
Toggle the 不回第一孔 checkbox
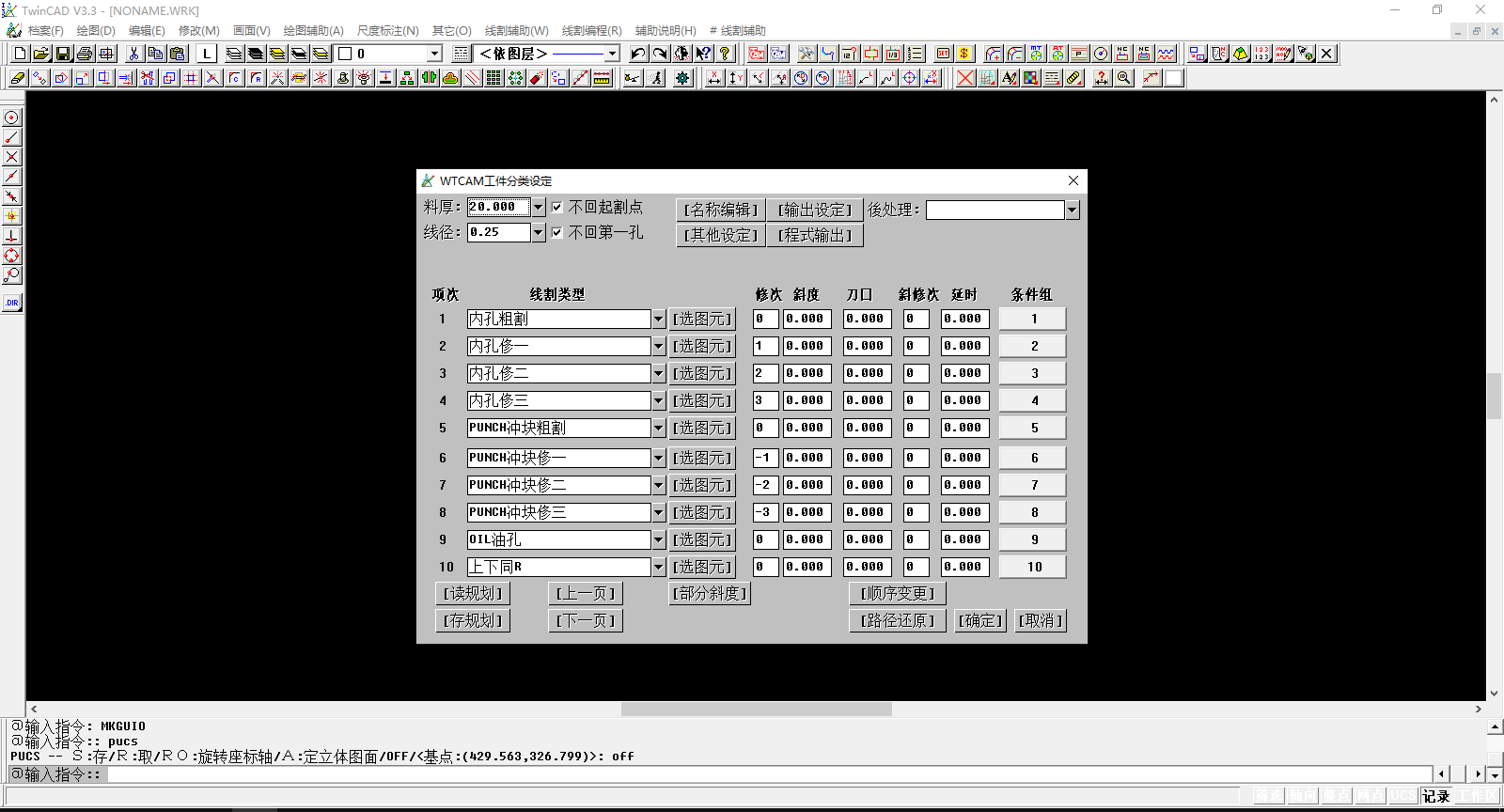click(x=557, y=232)
